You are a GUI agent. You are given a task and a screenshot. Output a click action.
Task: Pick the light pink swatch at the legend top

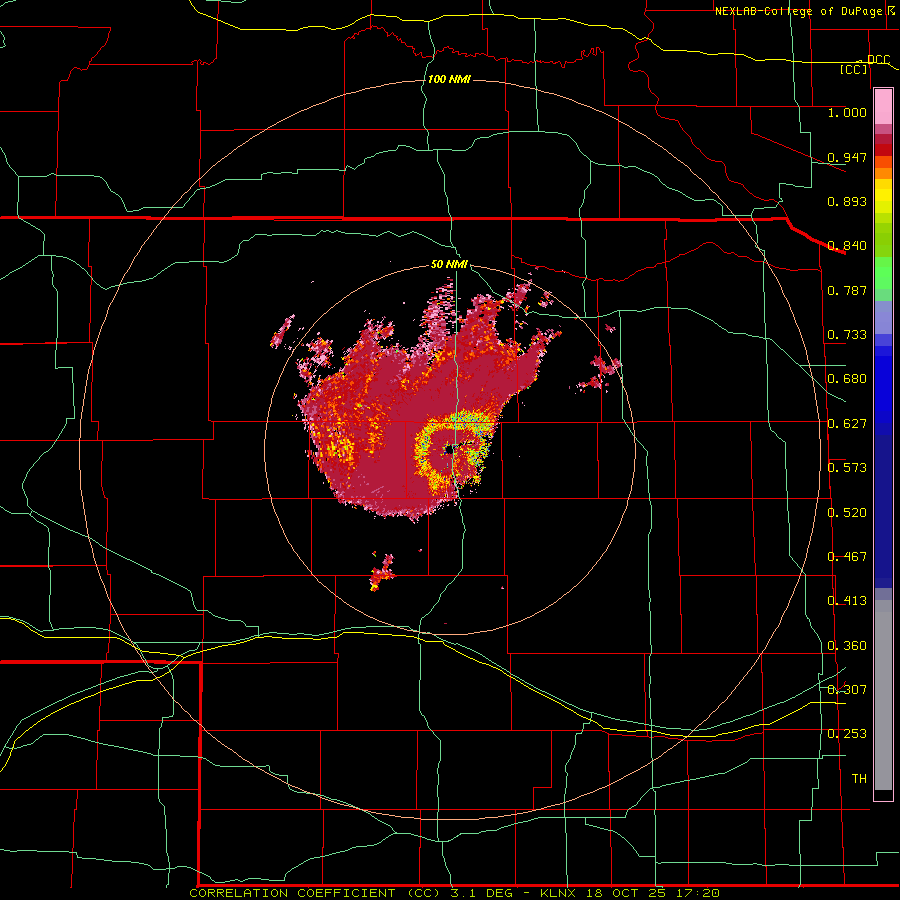tap(883, 107)
